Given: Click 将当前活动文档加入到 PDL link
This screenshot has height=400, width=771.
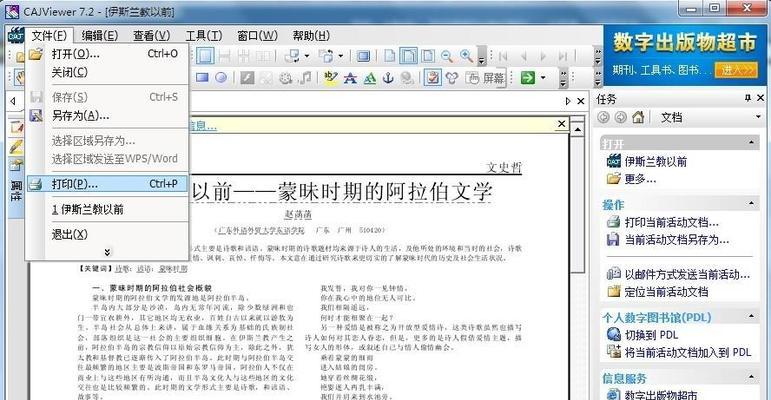Looking at the screenshot, I should tap(687, 352).
